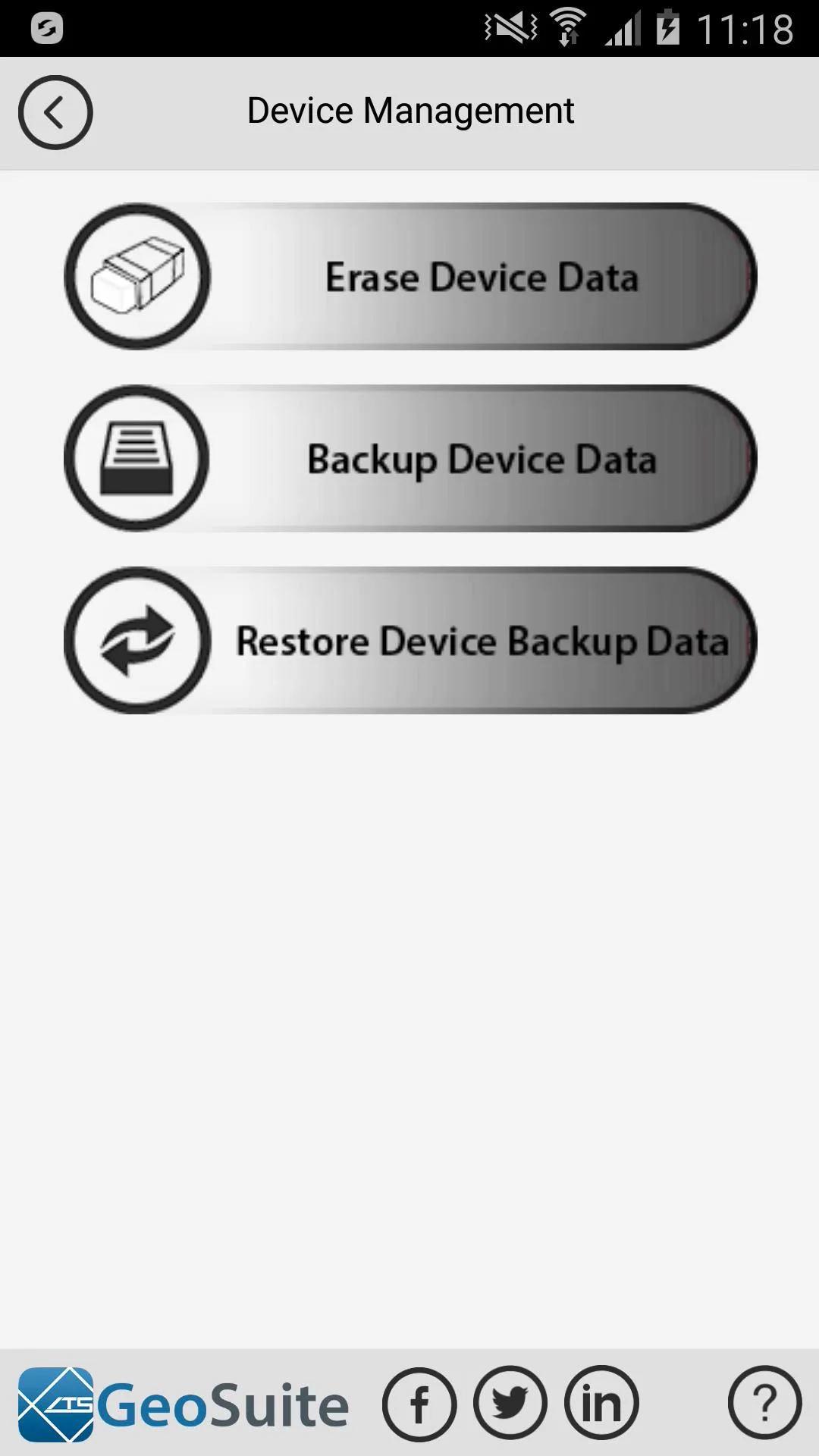This screenshot has height=1456, width=819.
Task: Tap the sync notification icon in status bar
Action: coord(46,29)
